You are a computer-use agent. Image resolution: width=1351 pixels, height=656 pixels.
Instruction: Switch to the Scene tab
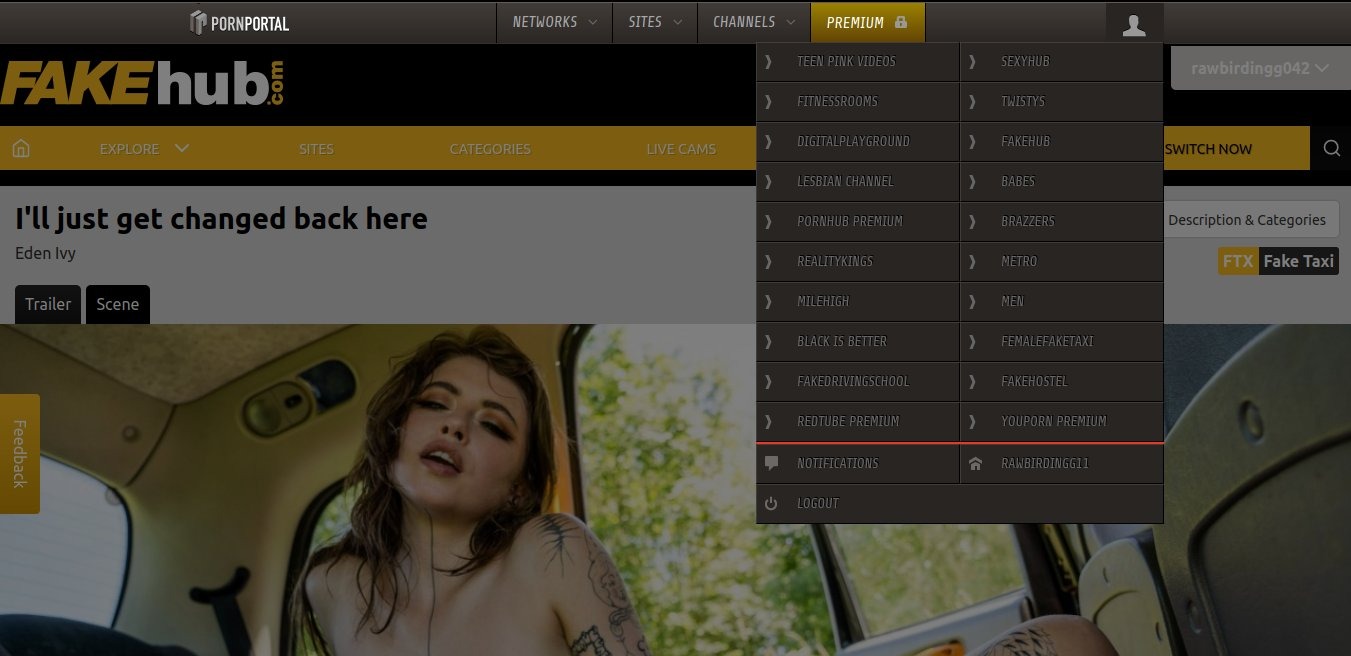(118, 304)
